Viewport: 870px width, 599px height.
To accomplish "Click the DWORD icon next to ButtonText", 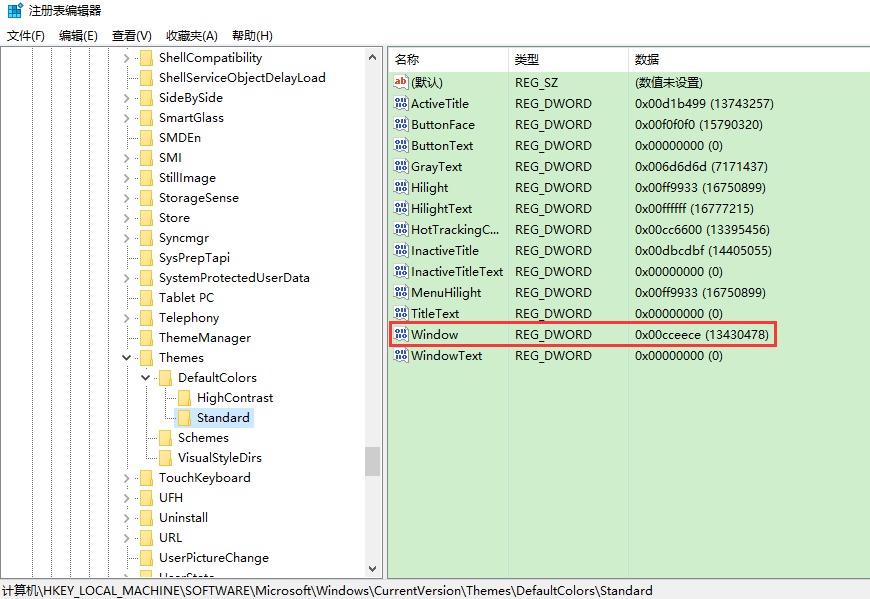I will (401, 145).
